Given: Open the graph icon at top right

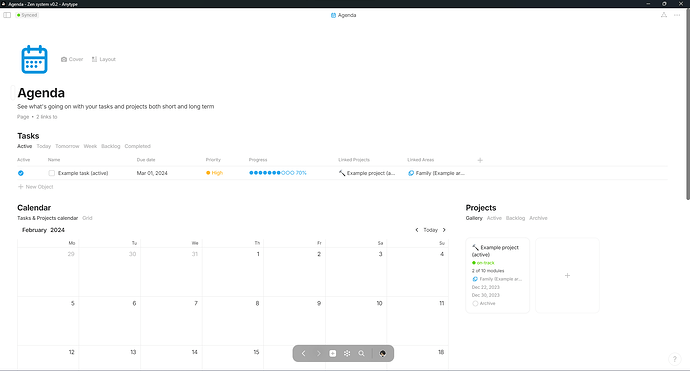Looking at the screenshot, I should (664, 15).
